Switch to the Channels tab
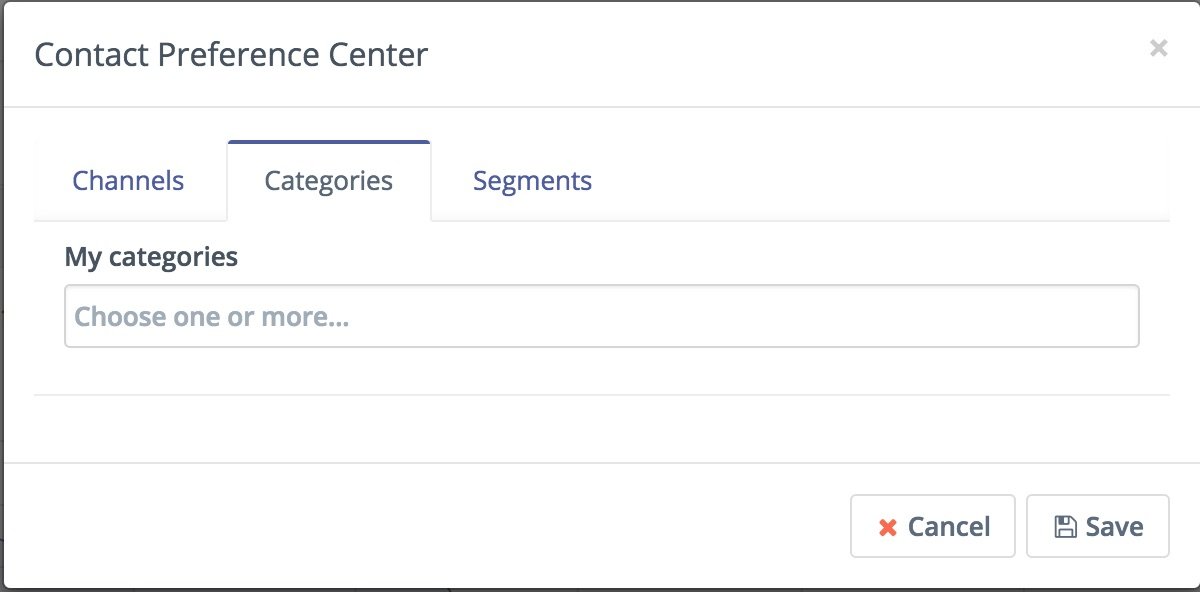The height and width of the screenshot is (592, 1200). point(128,181)
